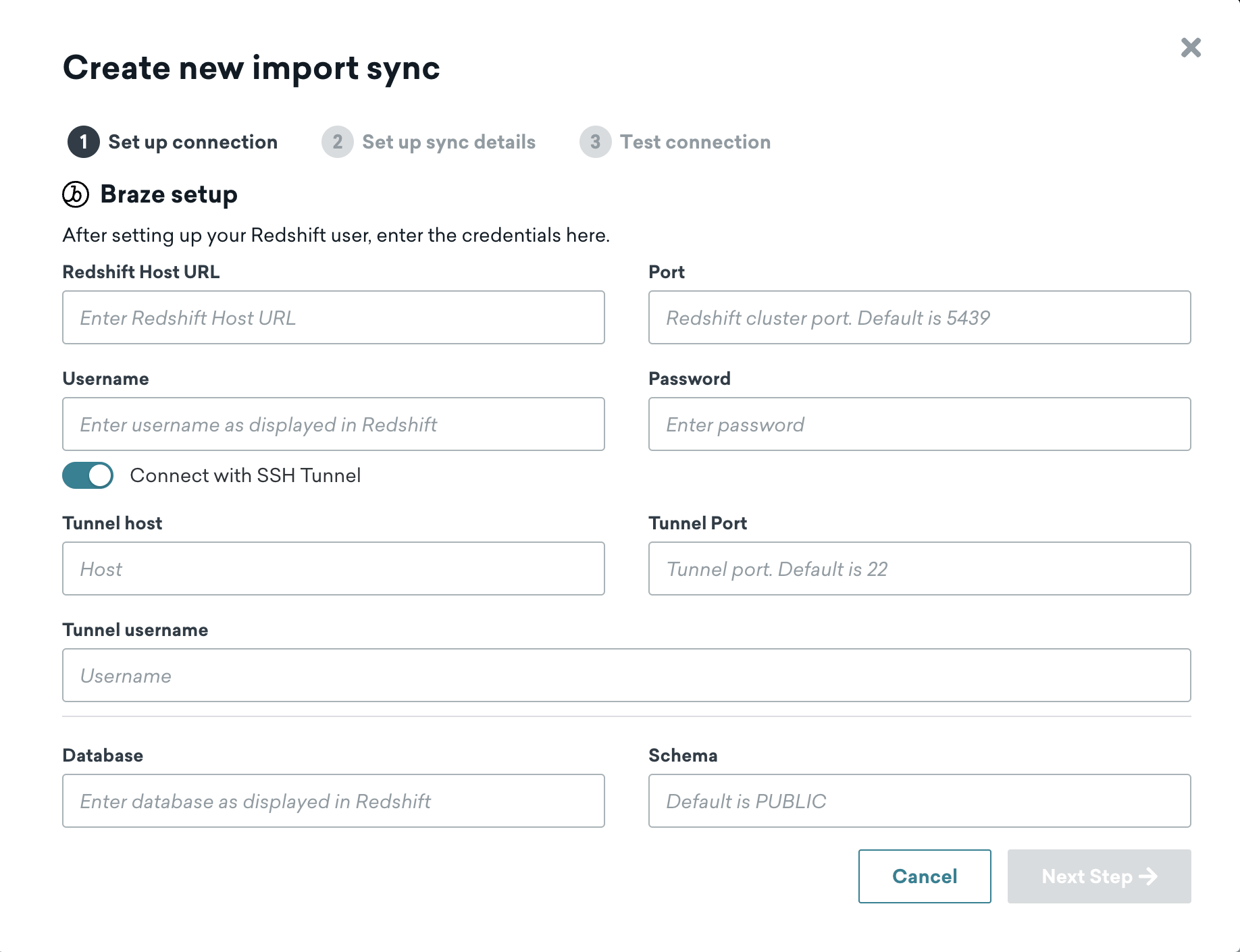Click the step 3 number circle
The width and height of the screenshot is (1240, 952).
click(x=595, y=142)
